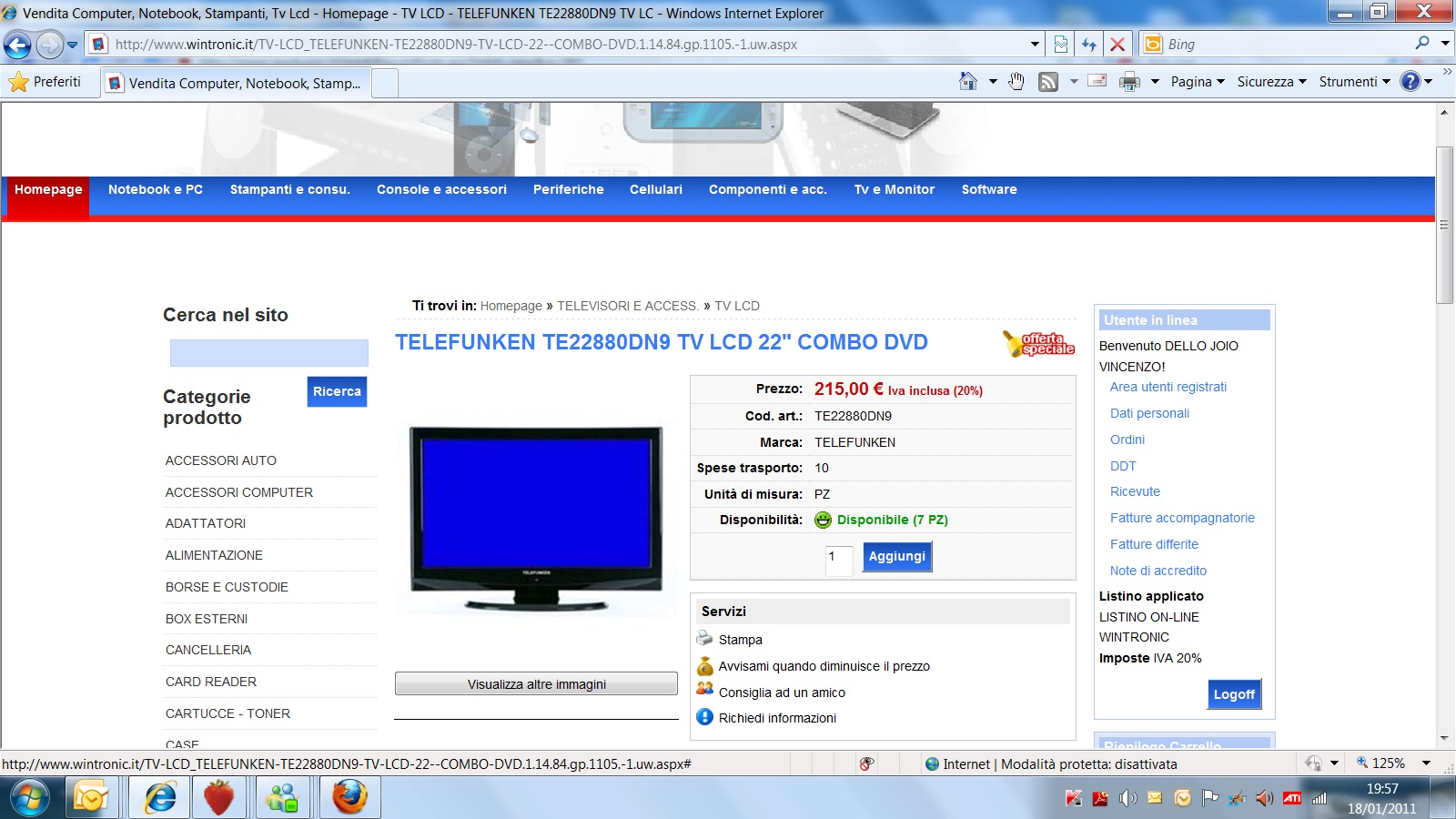Select the Notebook e PC navigation tab
The height and width of the screenshot is (819, 1456).
click(156, 189)
